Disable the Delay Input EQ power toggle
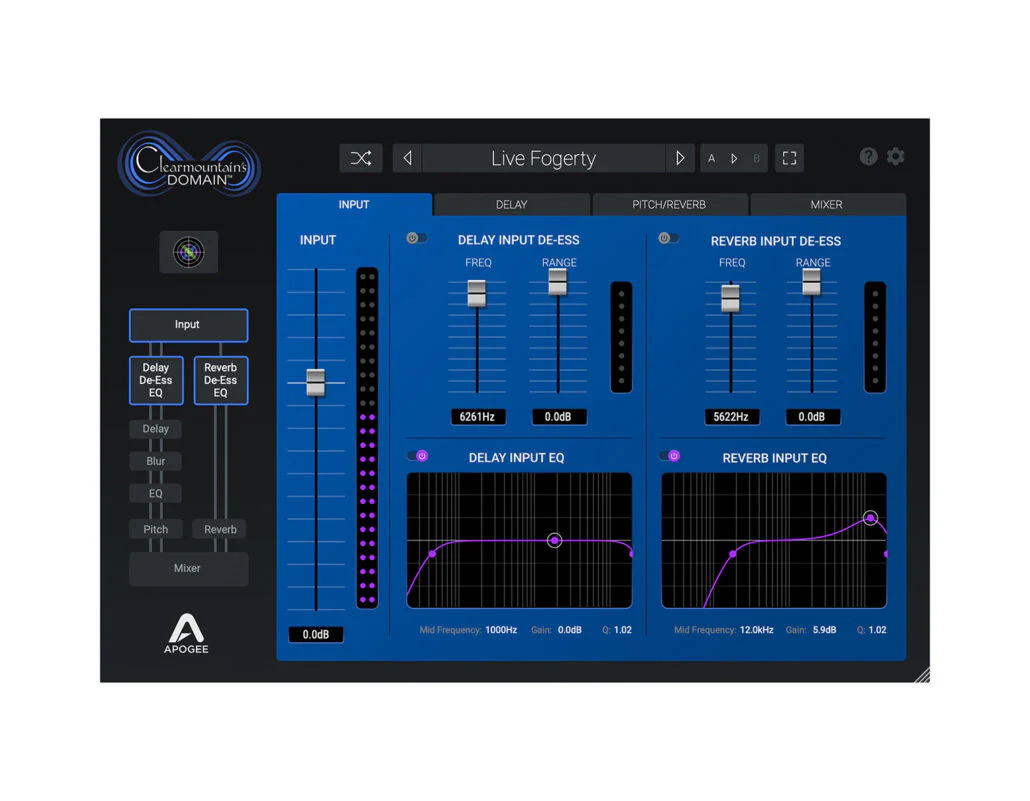The height and width of the screenshot is (801, 1030). click(x=418, y=455)
